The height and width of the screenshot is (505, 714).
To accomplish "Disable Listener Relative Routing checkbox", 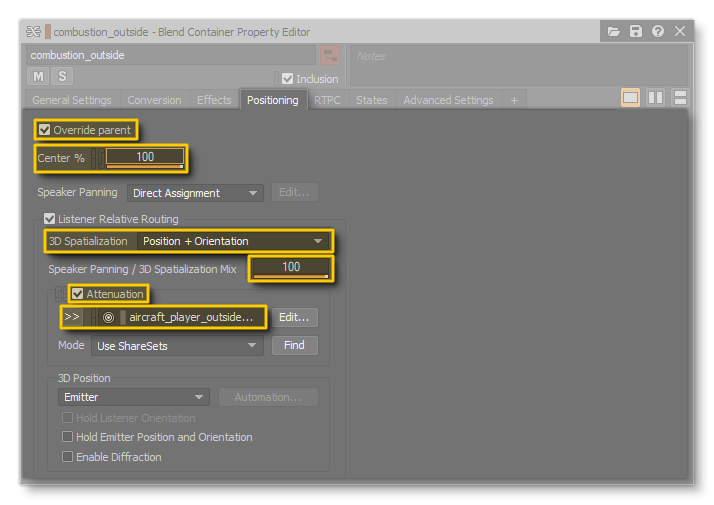I will [50, 219].
